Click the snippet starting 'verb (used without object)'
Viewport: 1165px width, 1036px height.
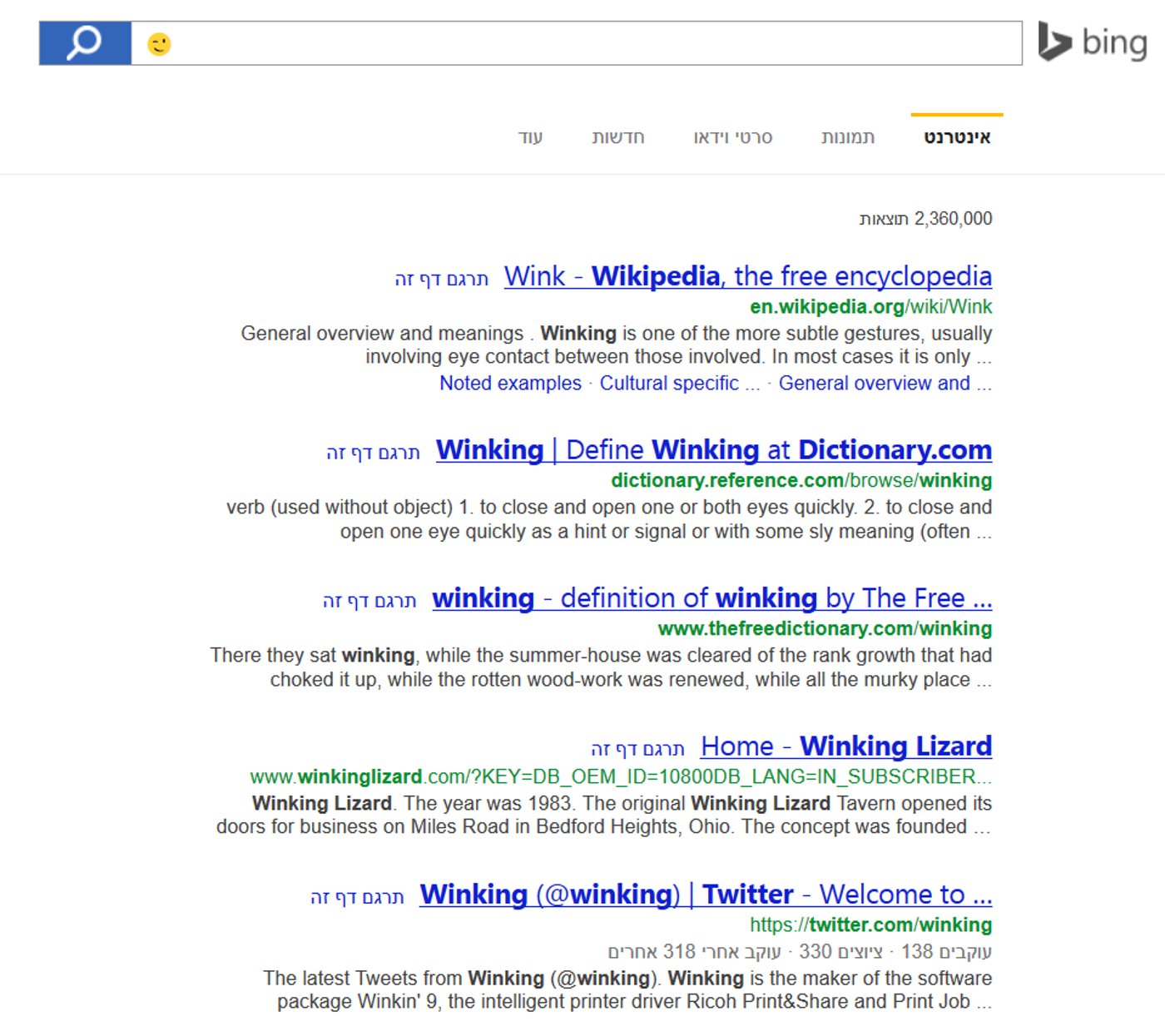tap(609, 519)
